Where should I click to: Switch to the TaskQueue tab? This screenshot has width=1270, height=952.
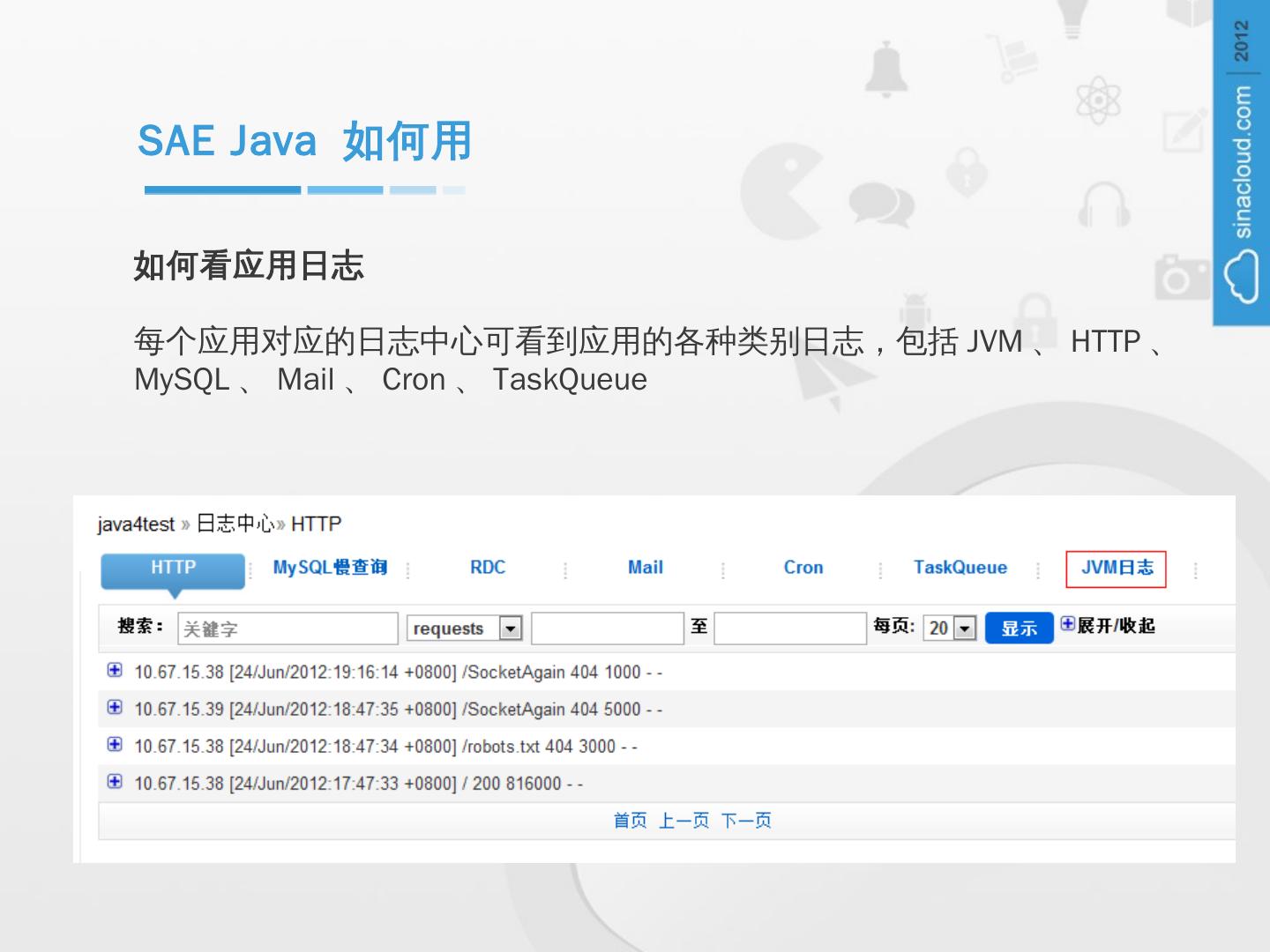pyautogui.click(x=960, y=569)
